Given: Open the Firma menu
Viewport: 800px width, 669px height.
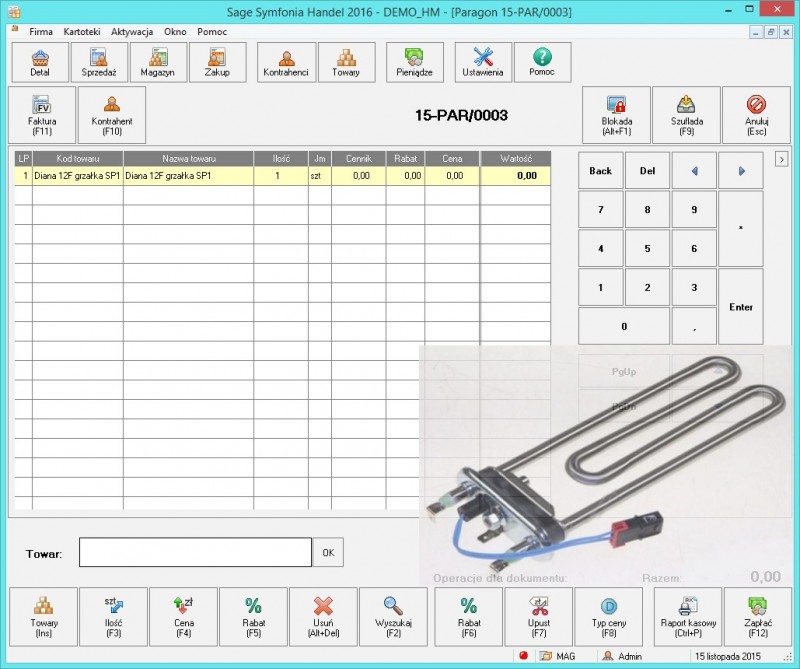Looking at the screenshot, I should click(41, 32).
